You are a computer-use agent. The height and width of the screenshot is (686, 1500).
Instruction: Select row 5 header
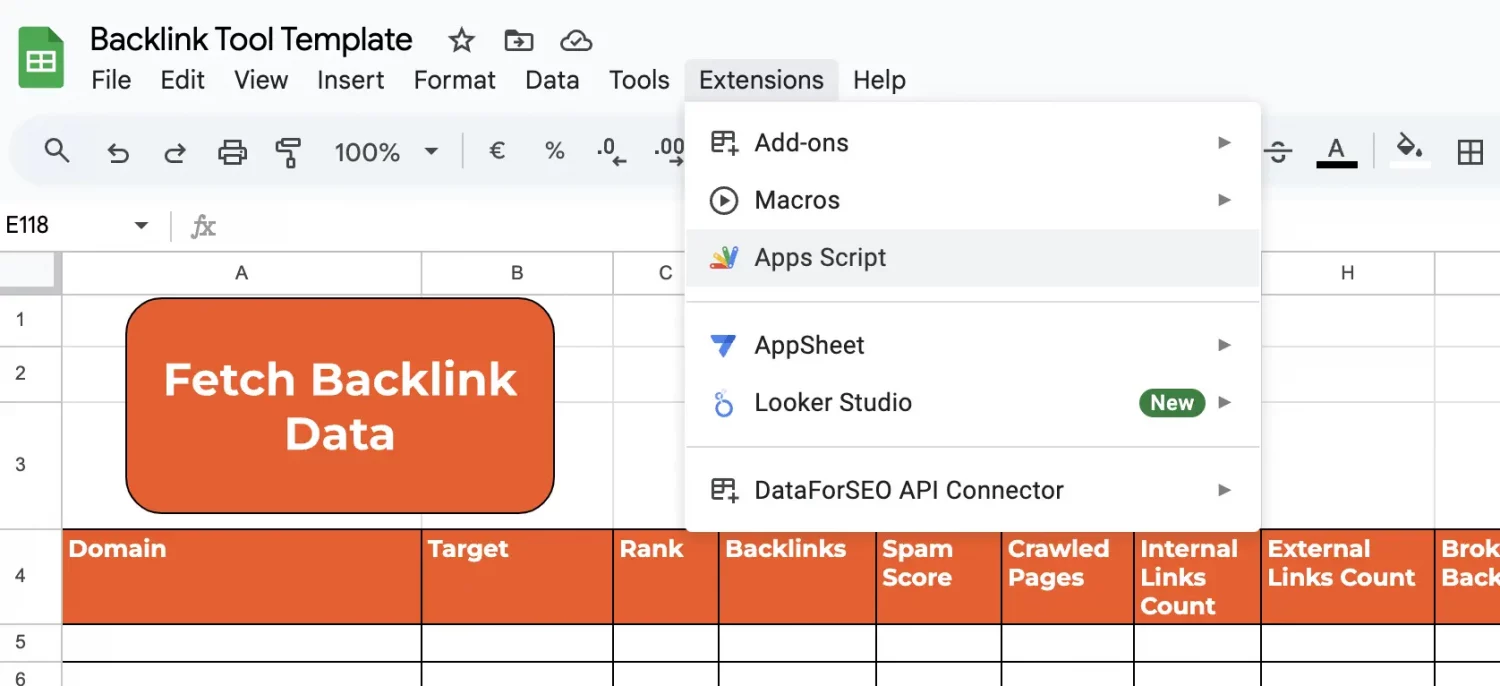[30, 643]
